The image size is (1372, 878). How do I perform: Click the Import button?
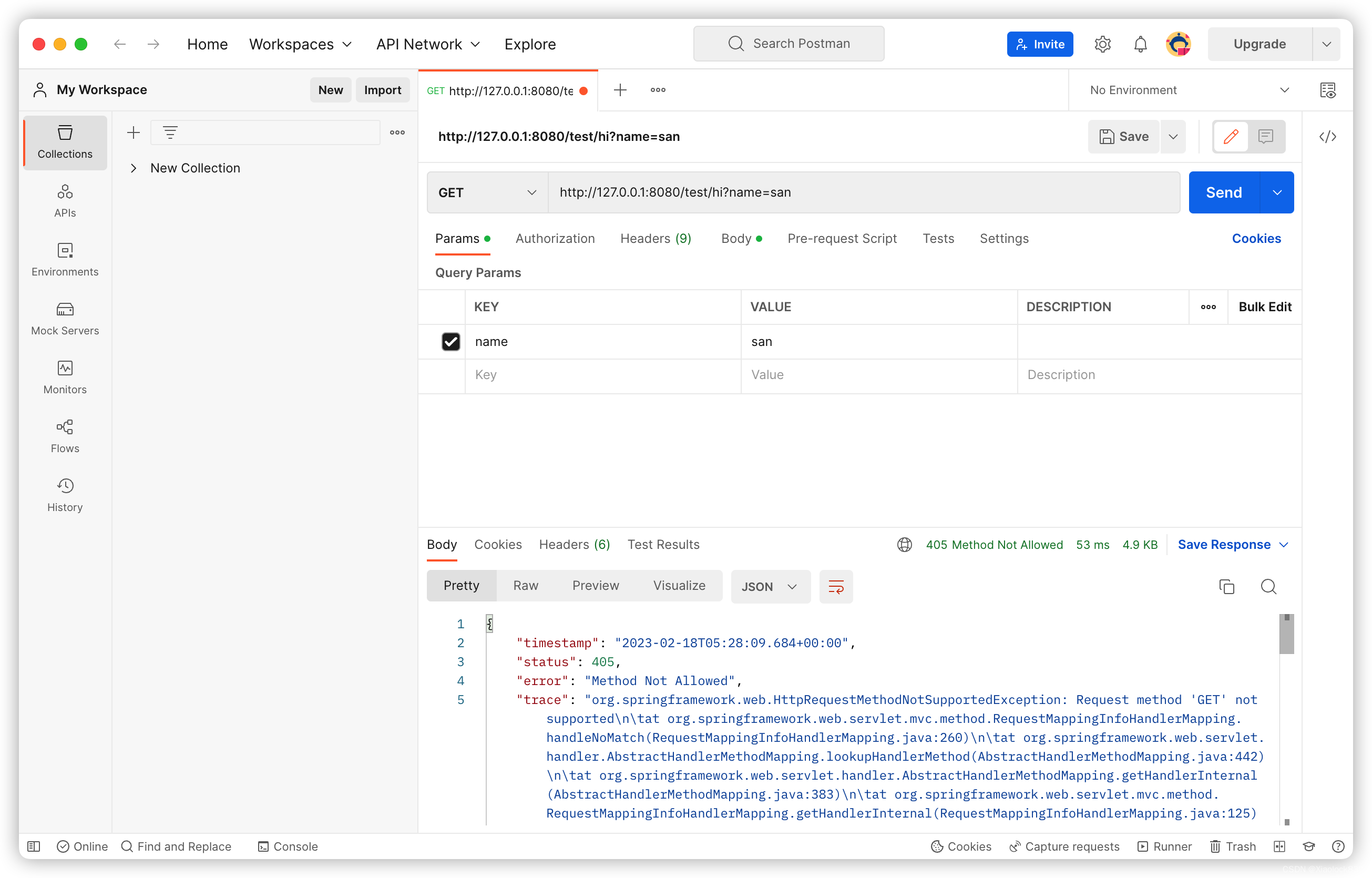coord(382,89)
